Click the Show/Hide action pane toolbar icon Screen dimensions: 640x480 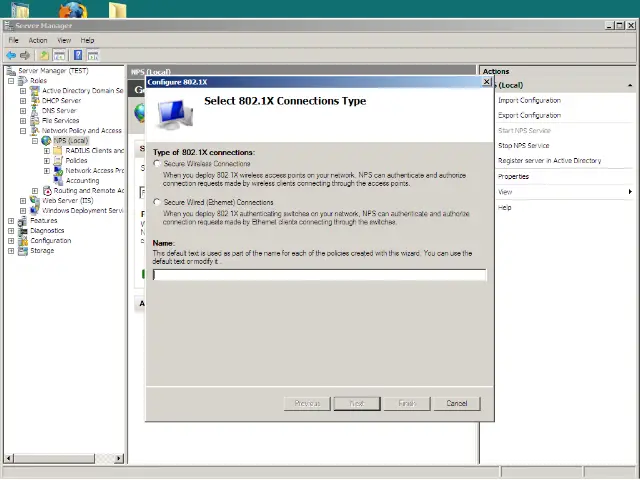pyautogui.click(x=93, y=56)
